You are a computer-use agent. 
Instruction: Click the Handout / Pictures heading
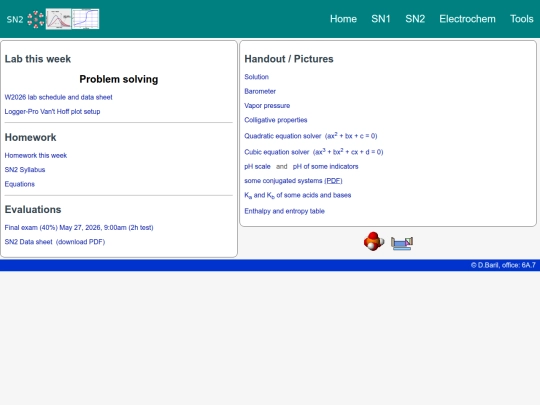(x=289, y=59)
